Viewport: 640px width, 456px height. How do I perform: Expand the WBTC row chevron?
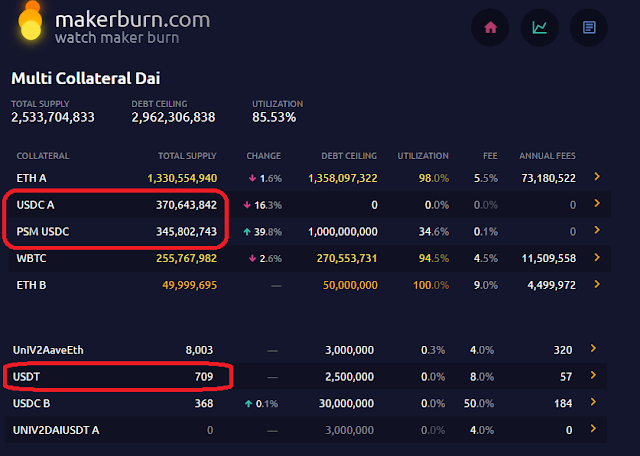pos(597,257)
